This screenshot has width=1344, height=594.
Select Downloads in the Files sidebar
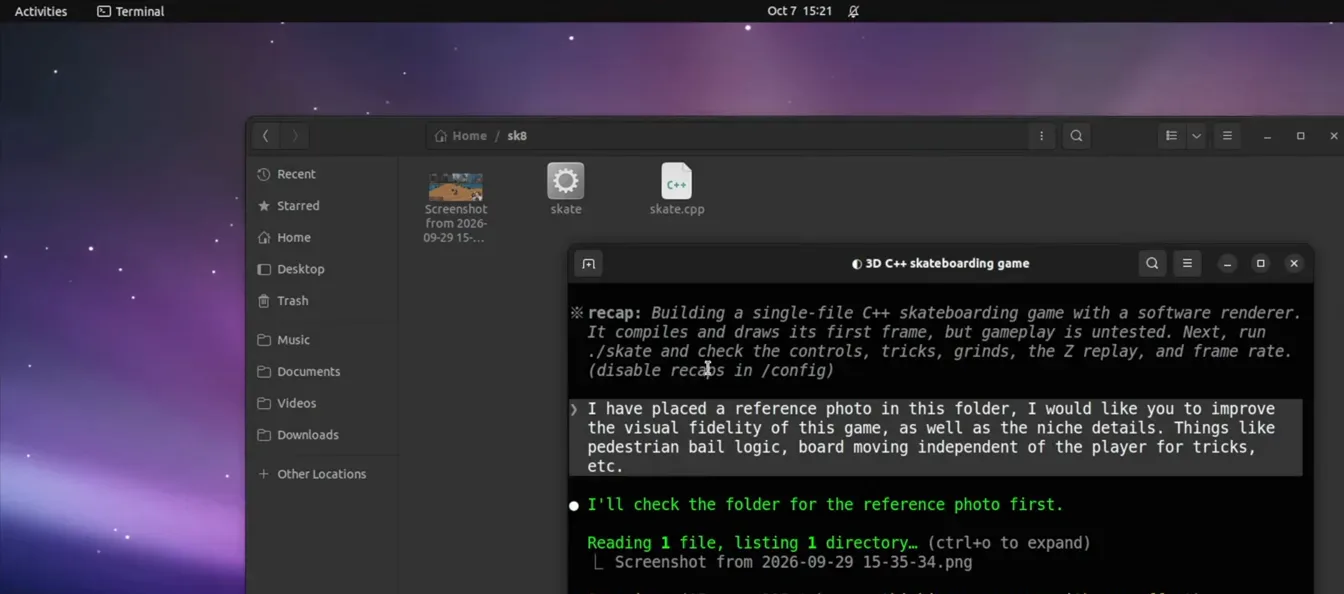[x=322, y=435]
